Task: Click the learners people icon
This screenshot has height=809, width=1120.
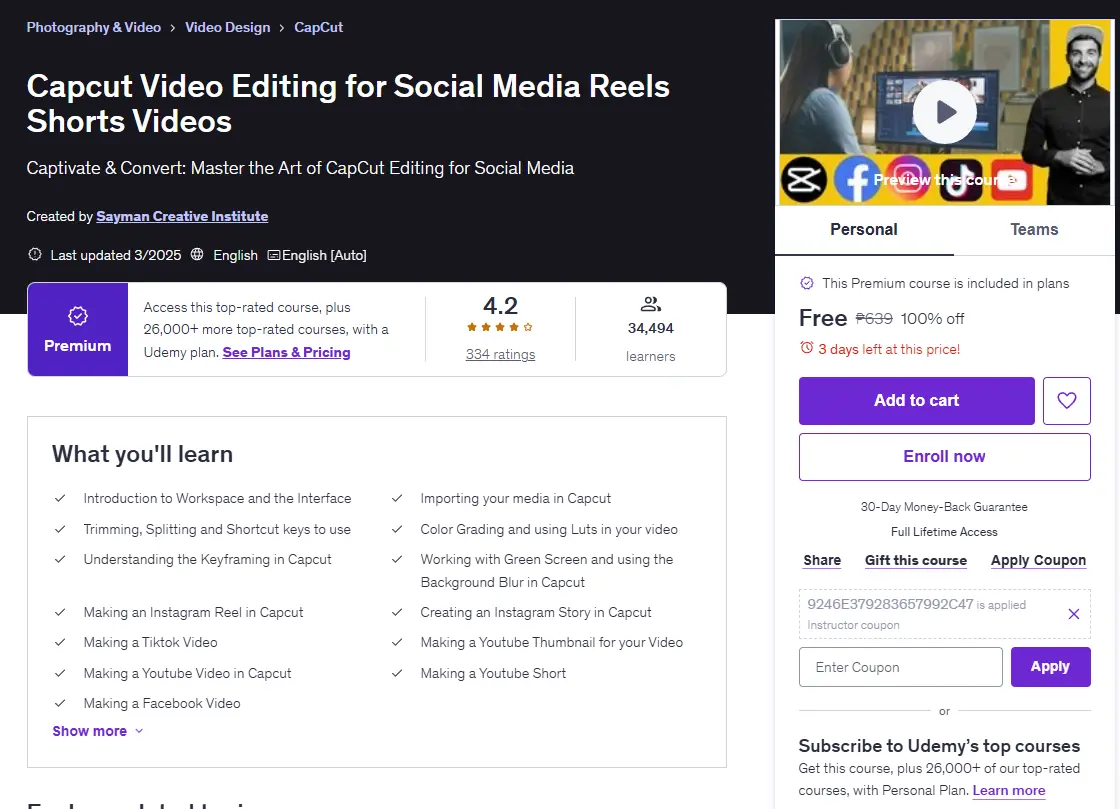Action: click(x=650, y=304)
